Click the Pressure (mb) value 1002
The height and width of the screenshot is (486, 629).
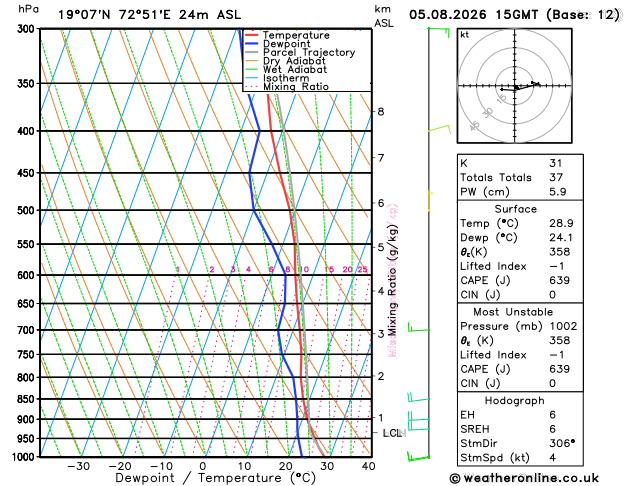coord(563,326)
